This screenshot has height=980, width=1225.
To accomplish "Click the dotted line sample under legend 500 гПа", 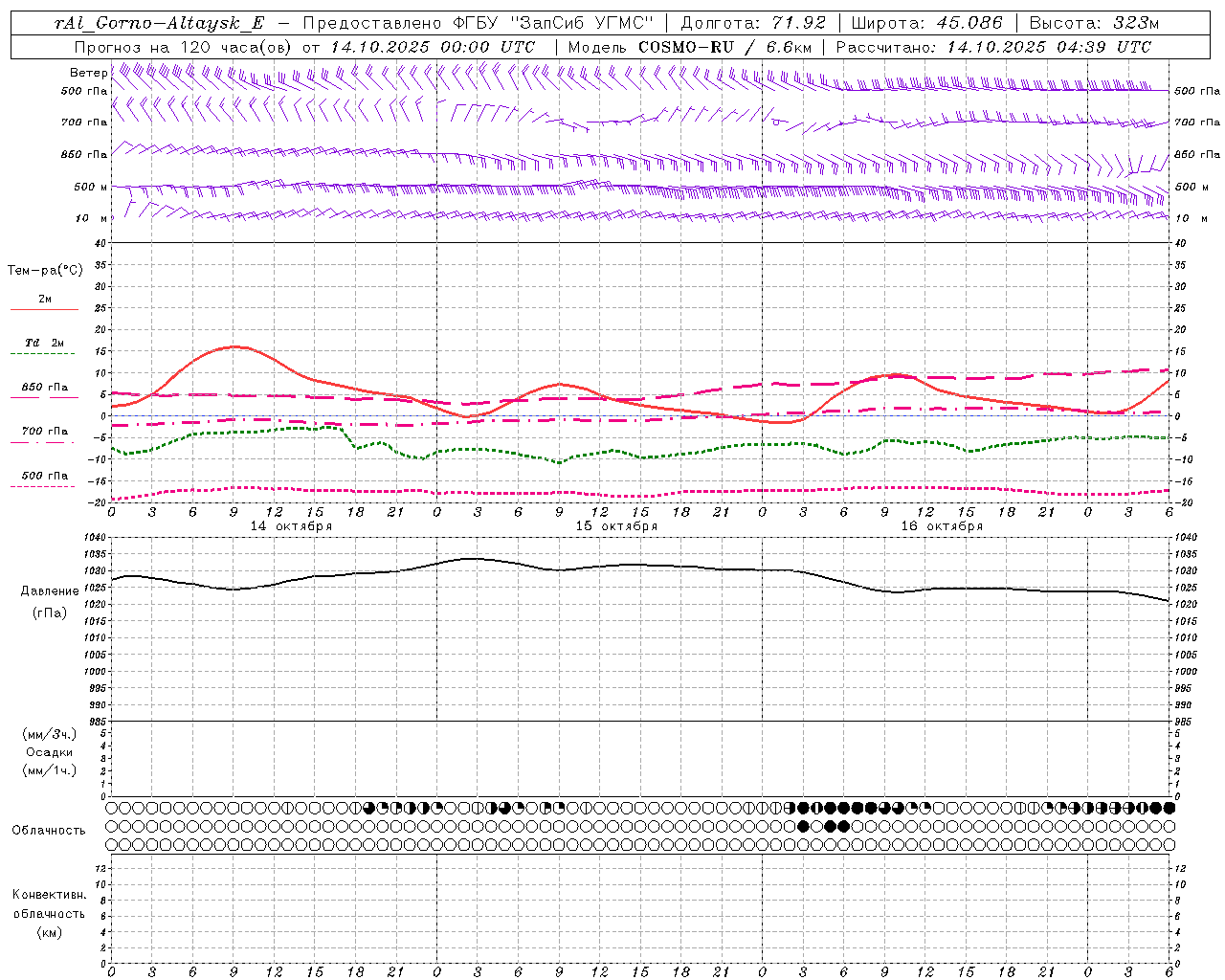I will [42, 486].
